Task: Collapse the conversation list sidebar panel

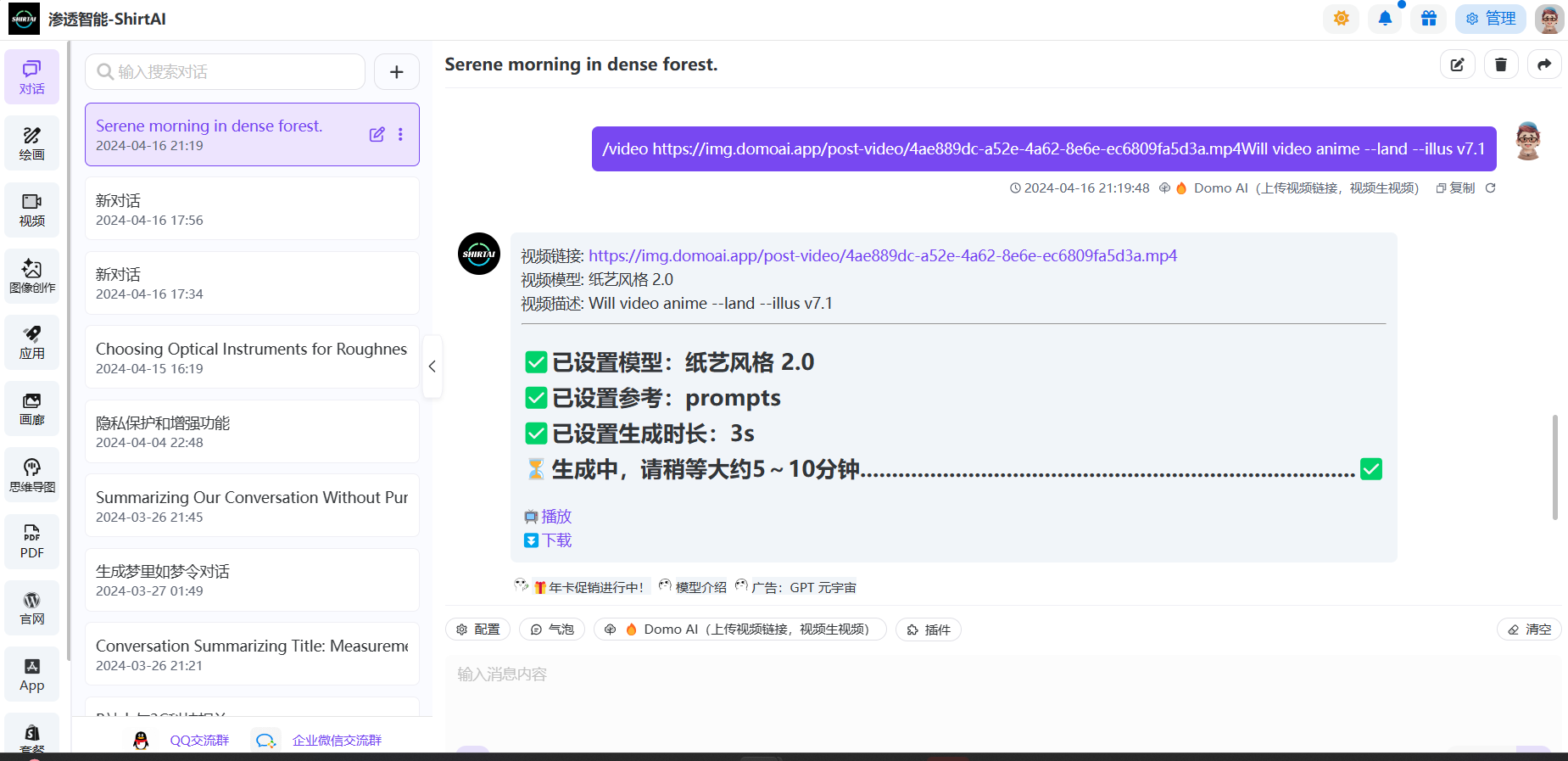Action: click(432, 367)
